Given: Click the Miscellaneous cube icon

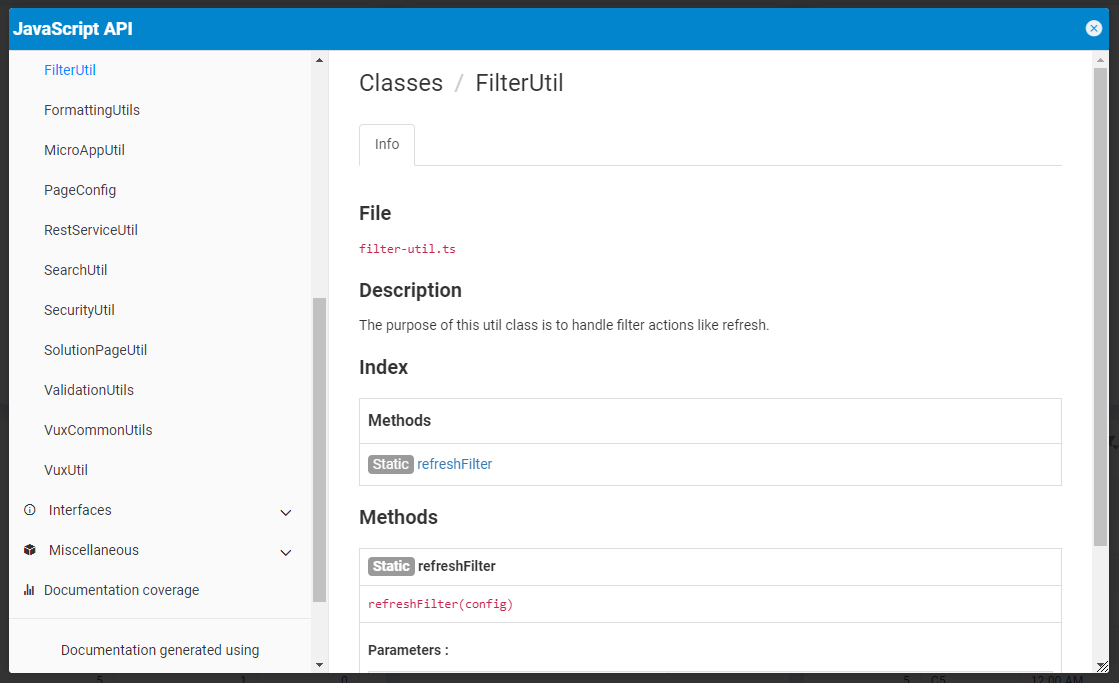Looking at the screenshot, I should point(29,550).
